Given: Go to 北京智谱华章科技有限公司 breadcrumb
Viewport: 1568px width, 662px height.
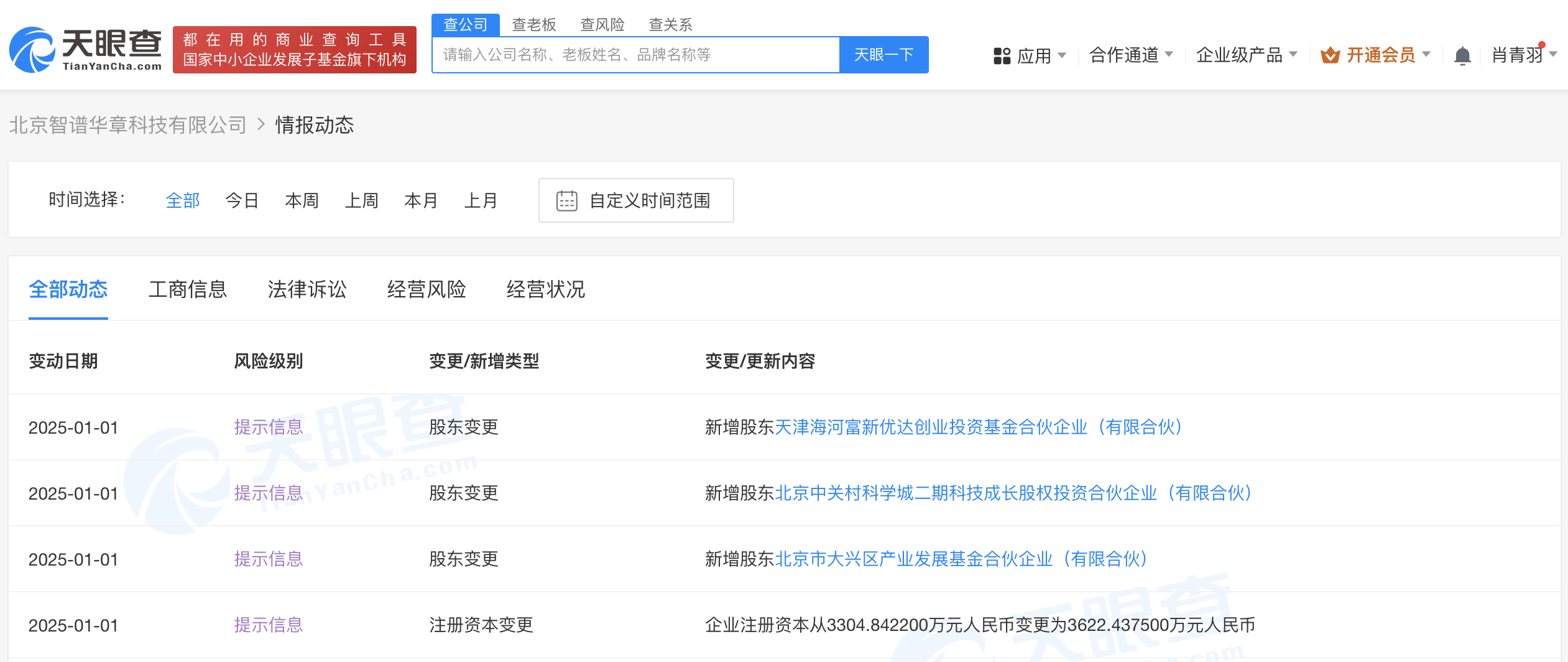Looking at the screenshot, I should point(128,125).
